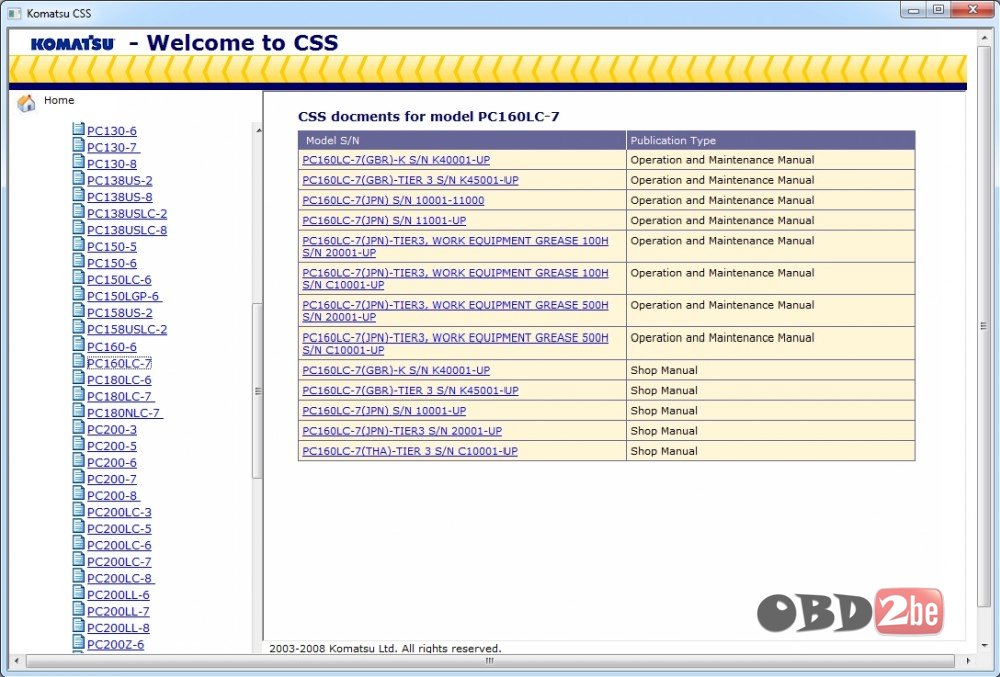Select the PC200LC-6 model
Image resolution: width=1000 pixels, height=677 pixels.
119,546
